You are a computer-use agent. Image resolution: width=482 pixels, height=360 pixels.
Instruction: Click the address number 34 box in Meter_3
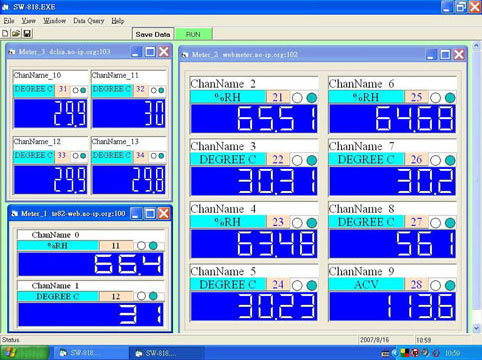coord(140,156)
